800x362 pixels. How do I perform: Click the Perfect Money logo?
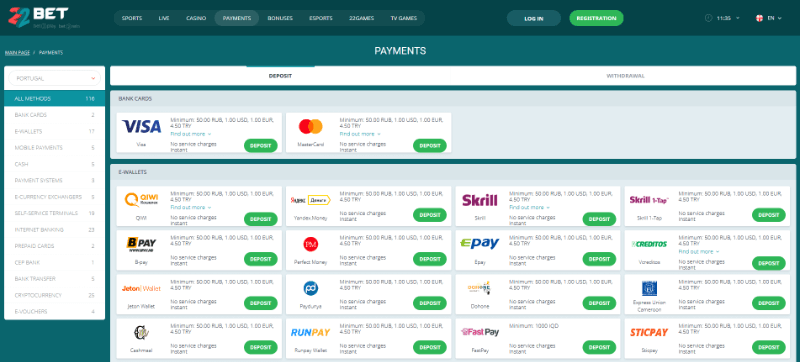click(x=310, y=244)
